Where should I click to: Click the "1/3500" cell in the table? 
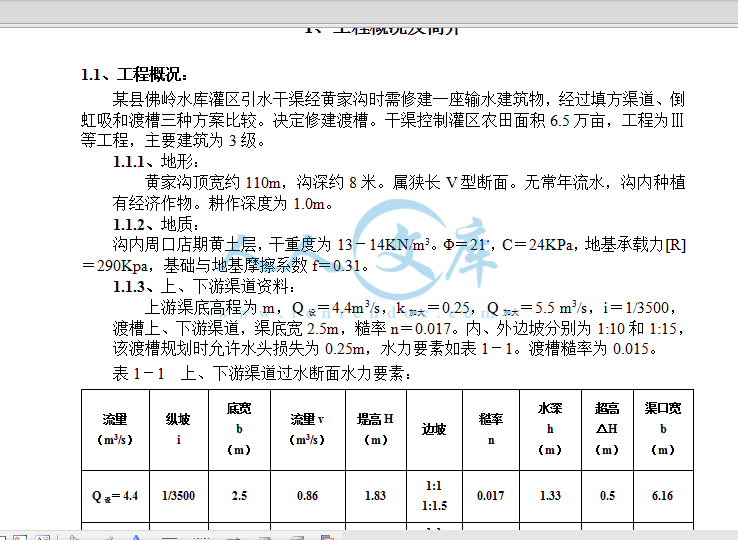point(178,496)
